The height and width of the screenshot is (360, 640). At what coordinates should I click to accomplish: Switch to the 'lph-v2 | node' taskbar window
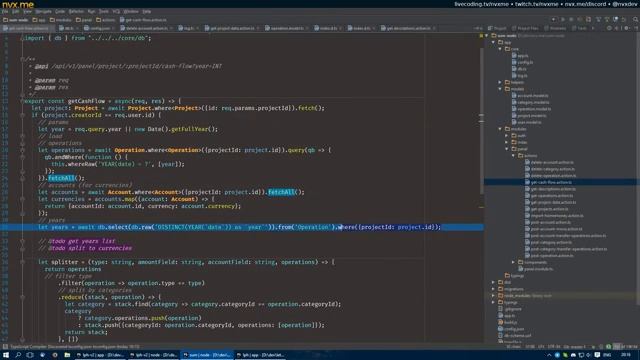[154, 355]
